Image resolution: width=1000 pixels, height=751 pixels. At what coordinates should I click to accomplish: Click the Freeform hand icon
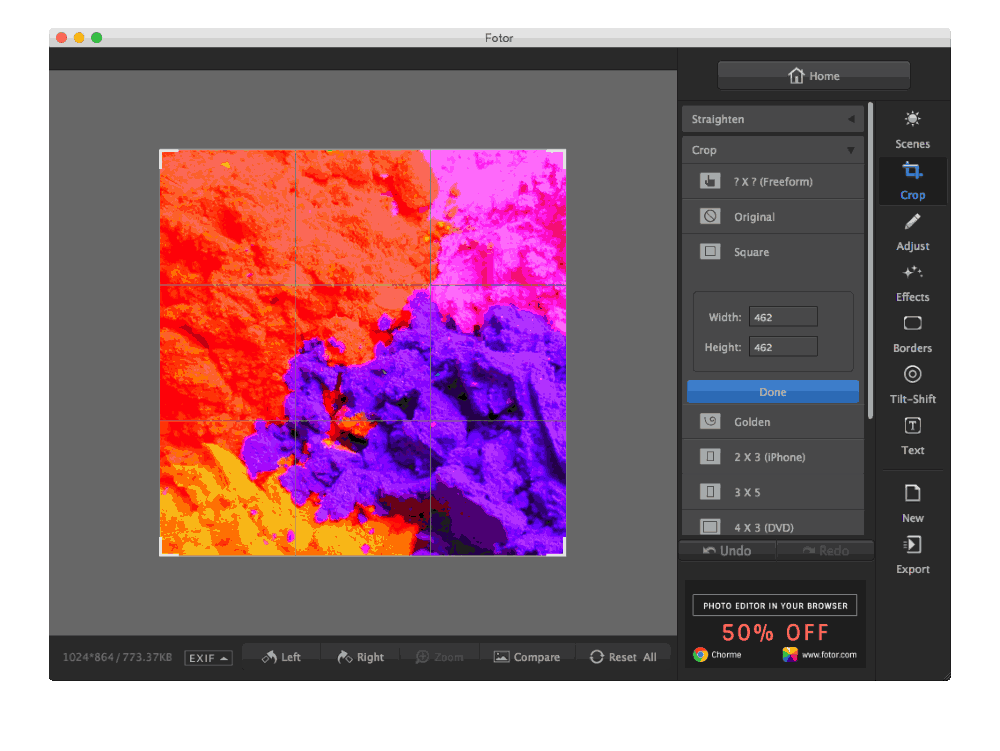pyautogui.click(x=710, y=181)
